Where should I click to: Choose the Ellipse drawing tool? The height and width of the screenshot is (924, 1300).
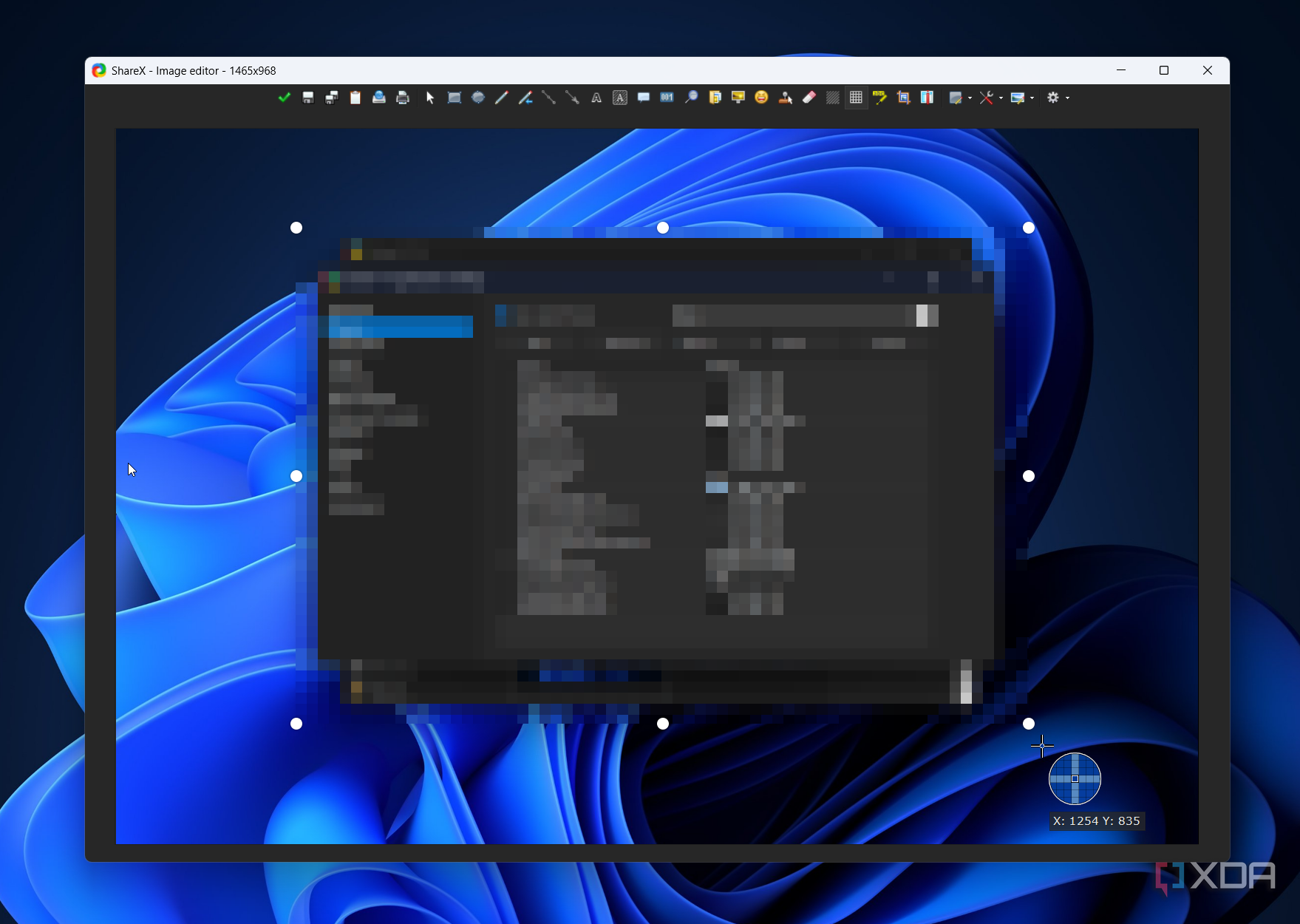pyautogui.click(x=478, y=98)
